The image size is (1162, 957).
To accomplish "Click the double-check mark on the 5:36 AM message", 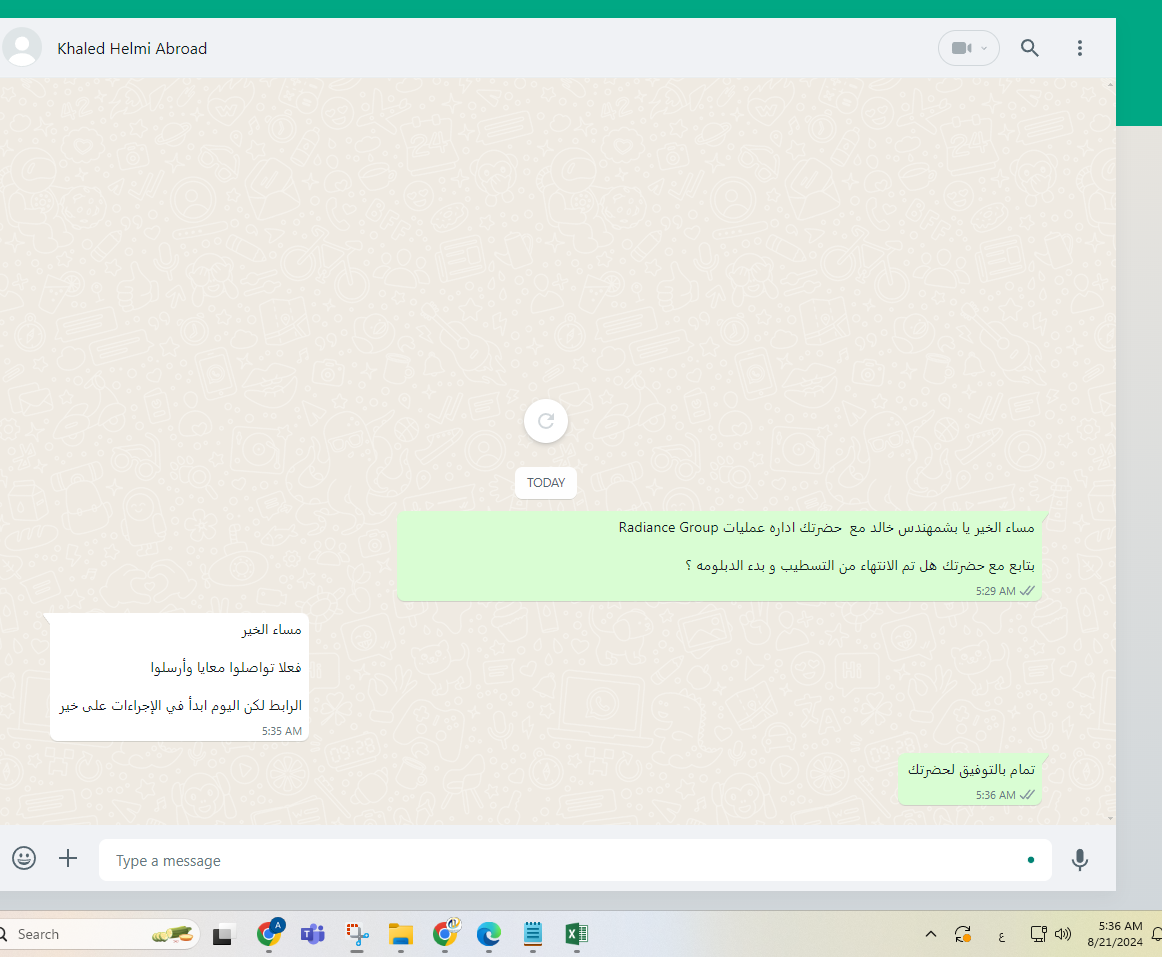I will coord(1027,795).
